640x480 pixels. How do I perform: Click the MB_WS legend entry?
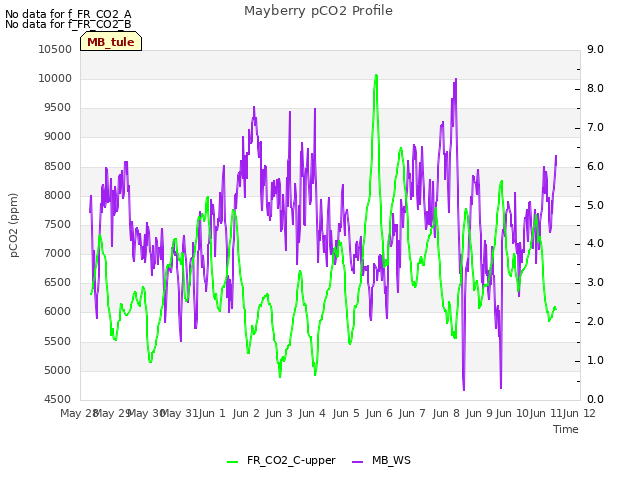click(x=381, y=460)
